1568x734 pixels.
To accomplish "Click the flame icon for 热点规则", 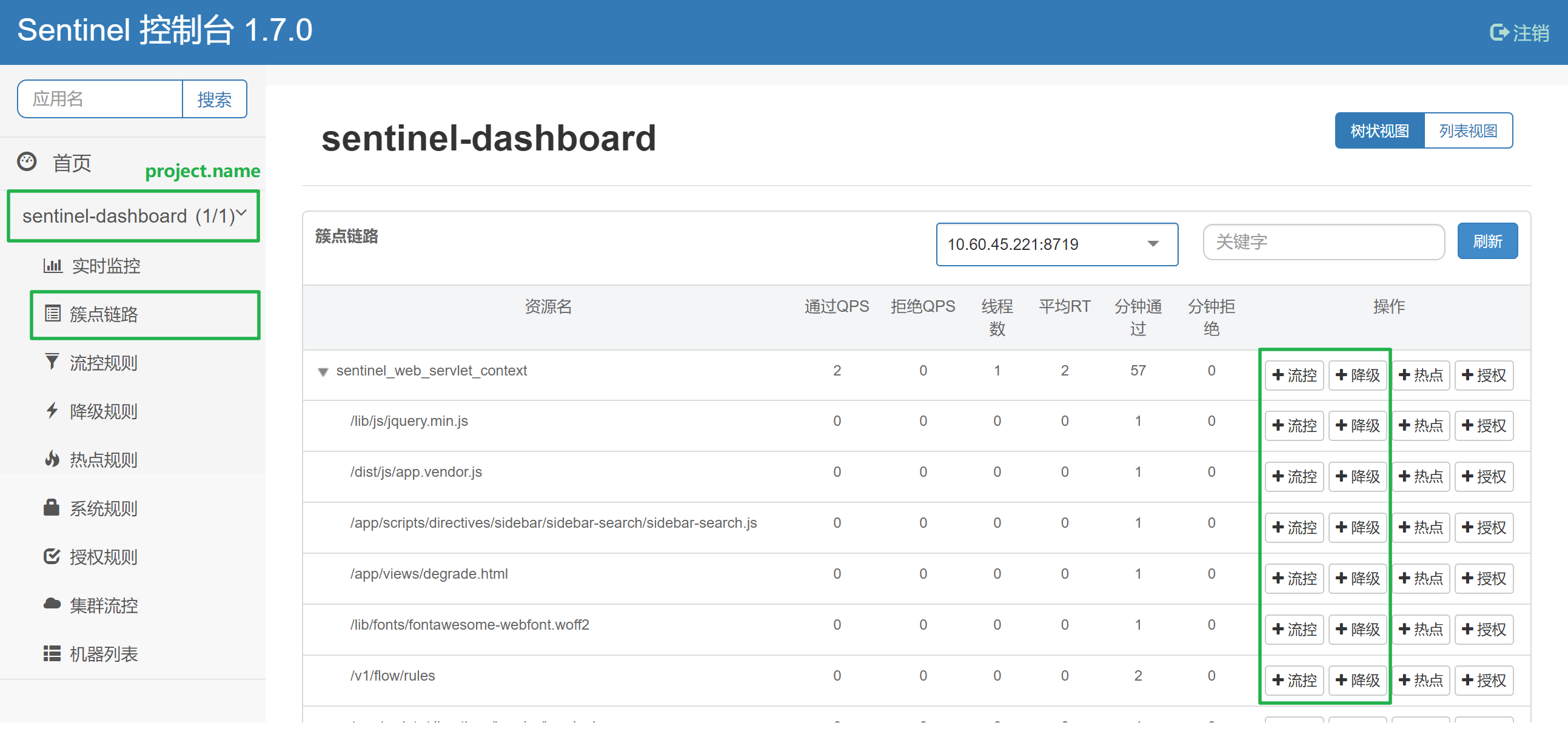I will point(52,459).
